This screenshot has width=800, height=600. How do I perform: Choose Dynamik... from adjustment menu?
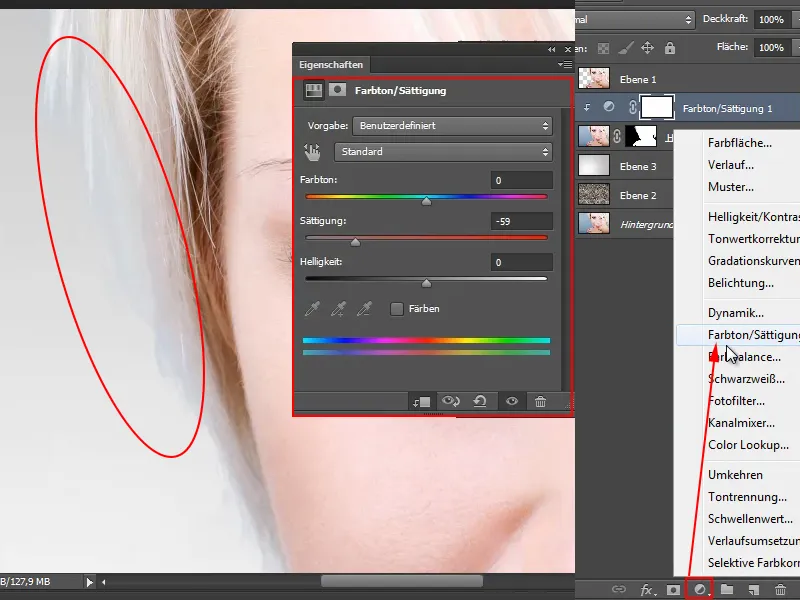[x=735, y=313]
